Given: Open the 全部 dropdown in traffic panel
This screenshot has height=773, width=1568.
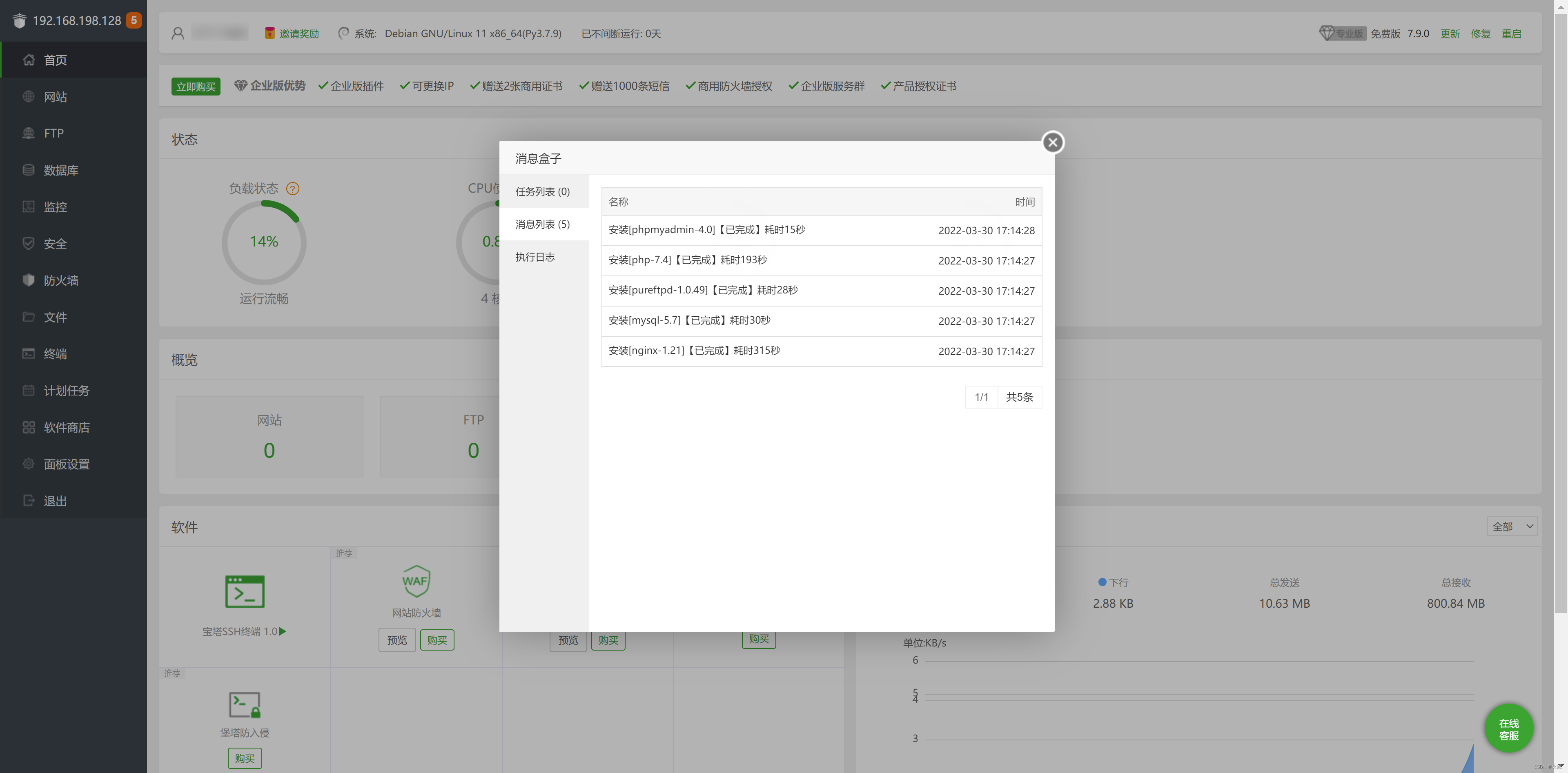Looking at the screenshot, I should pos(1512,526).
